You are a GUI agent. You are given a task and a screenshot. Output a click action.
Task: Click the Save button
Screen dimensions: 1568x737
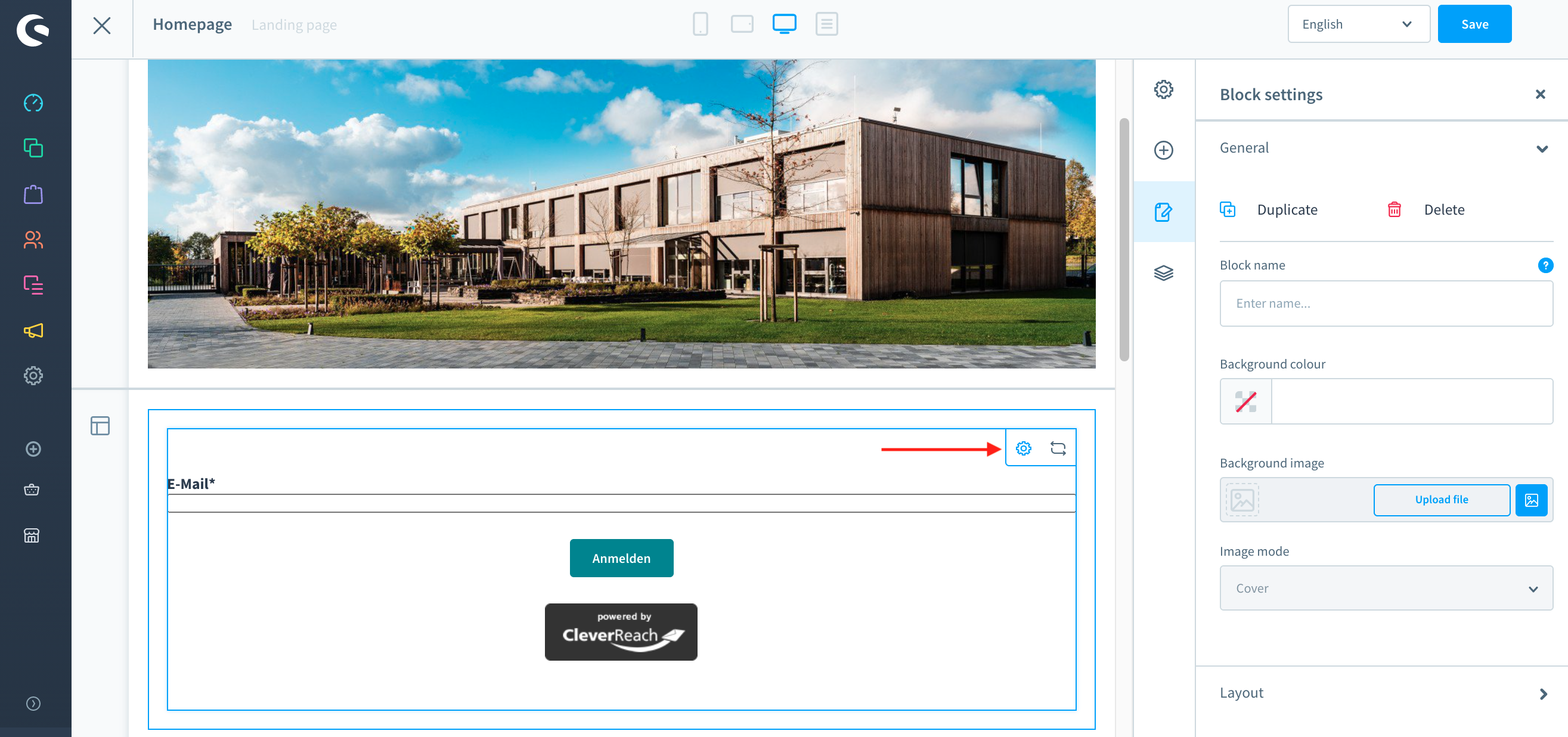1474,24
